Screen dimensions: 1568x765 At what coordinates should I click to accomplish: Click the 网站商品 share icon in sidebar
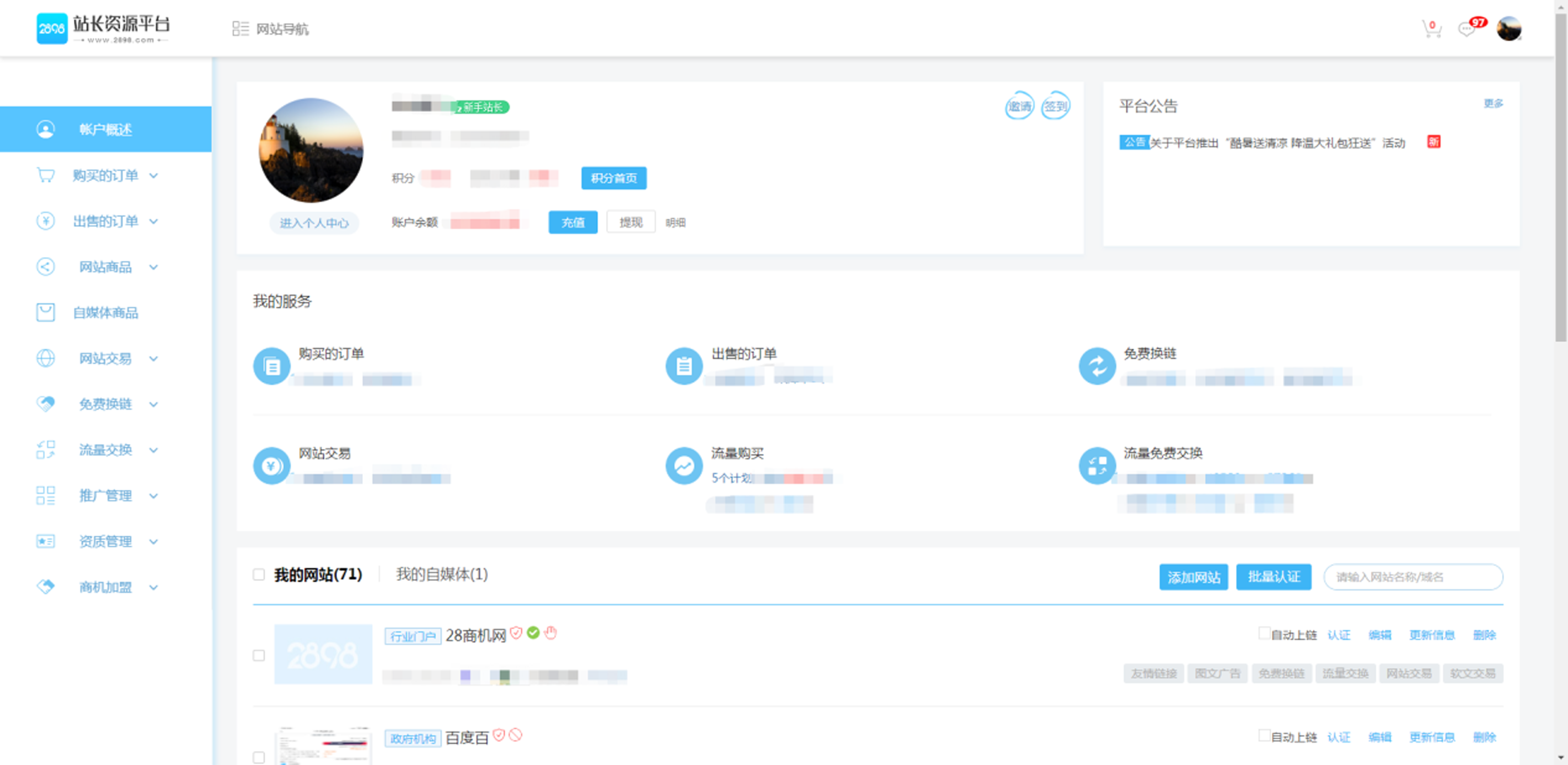click(46, 266)
